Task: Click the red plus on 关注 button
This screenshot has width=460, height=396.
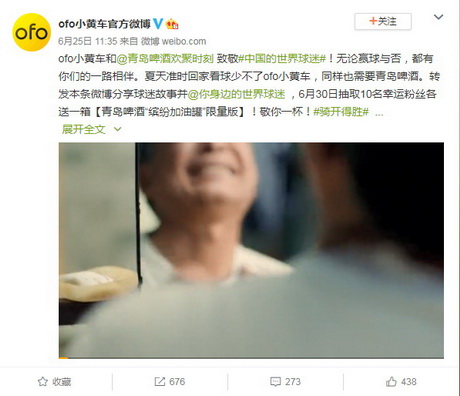Action: [x=373, y=21]
